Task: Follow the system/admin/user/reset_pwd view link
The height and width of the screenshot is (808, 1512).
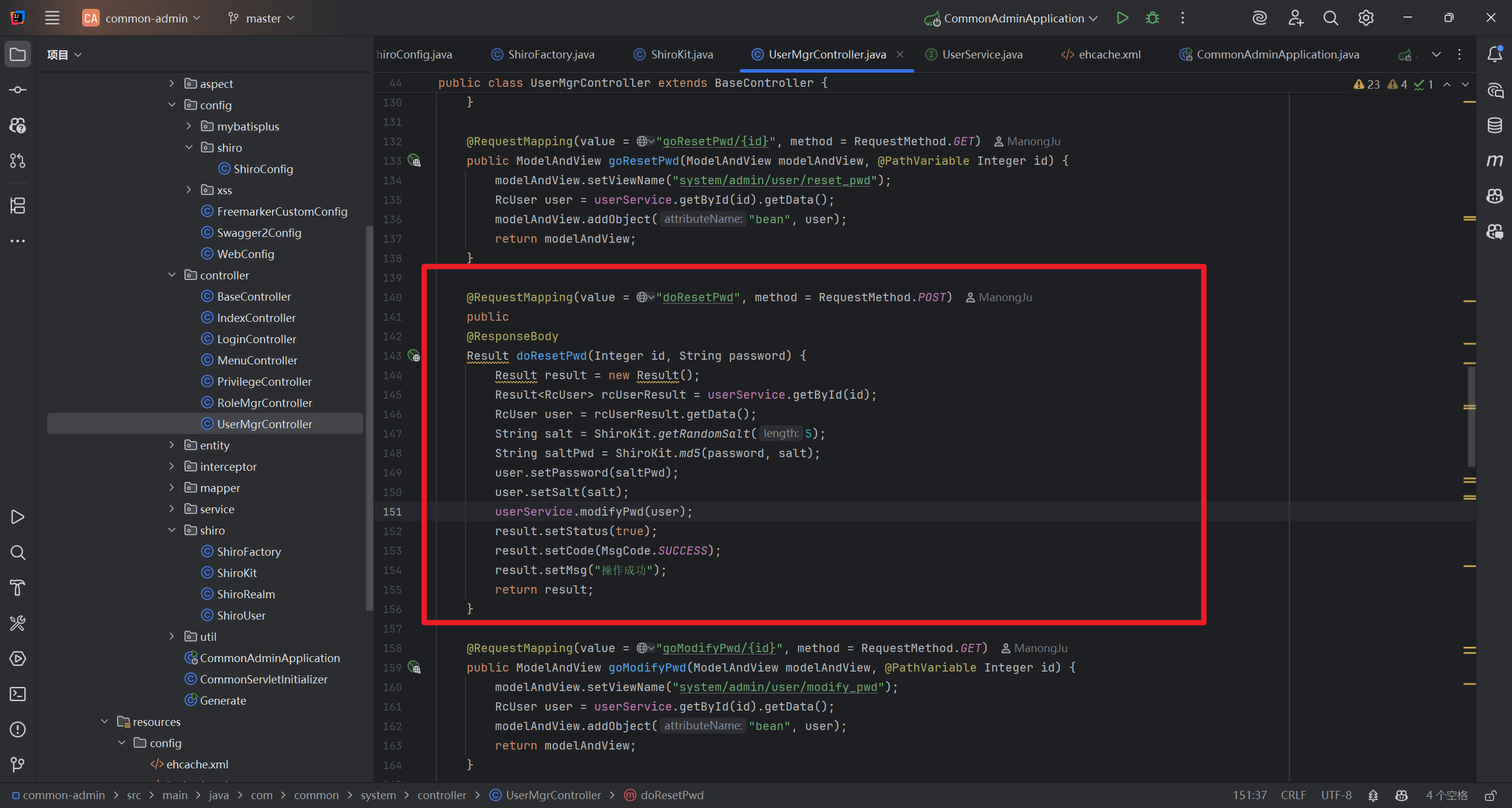Action: point(775,181)
